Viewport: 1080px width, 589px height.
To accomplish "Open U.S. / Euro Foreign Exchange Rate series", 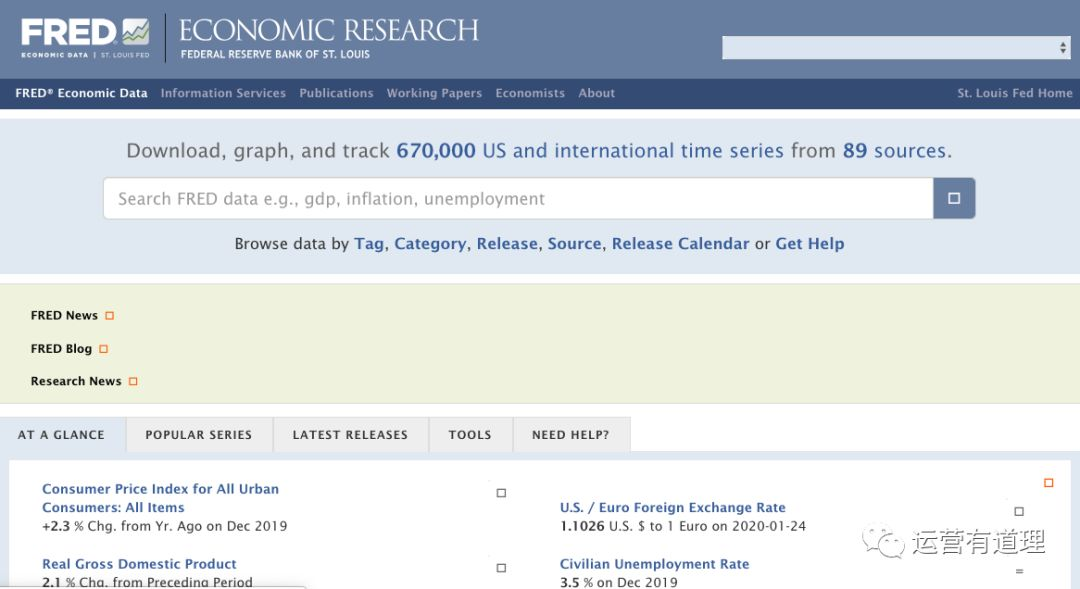I will coord(673,508).
